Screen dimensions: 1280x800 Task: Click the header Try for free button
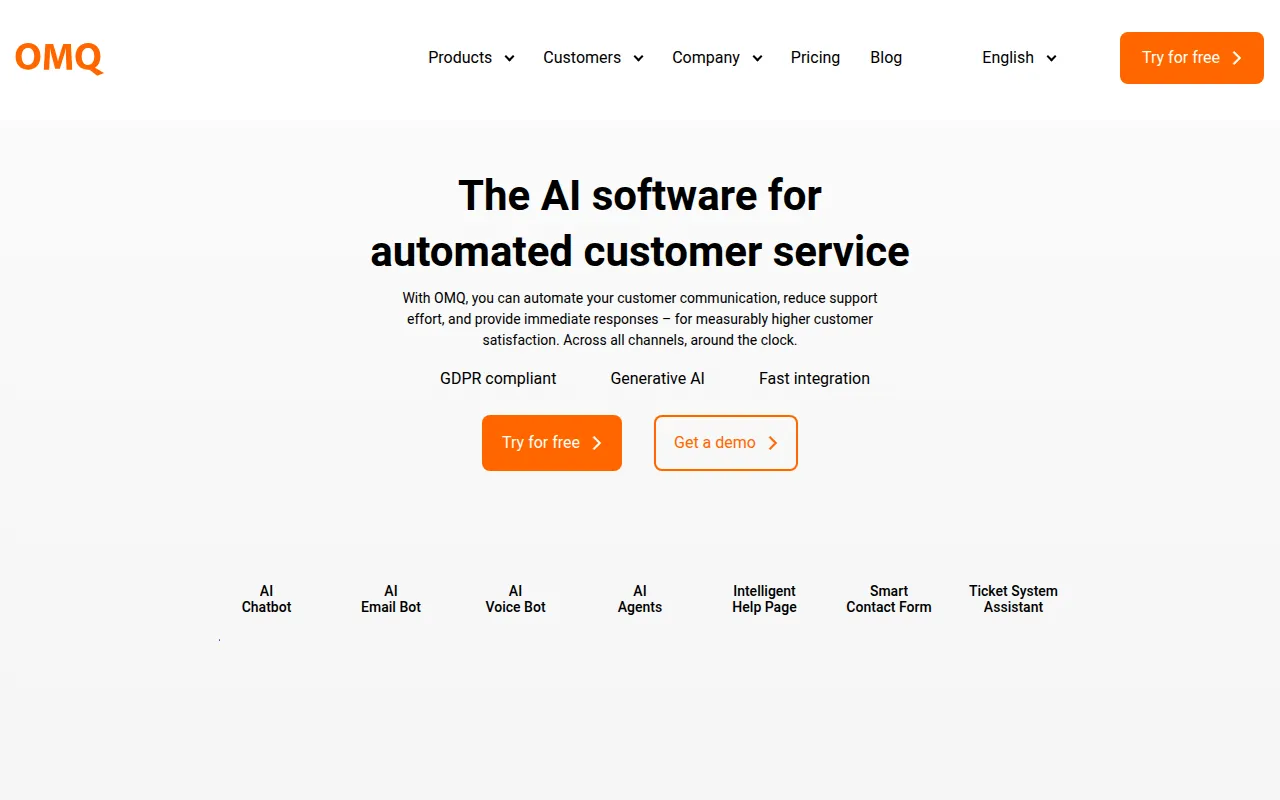1192,58
